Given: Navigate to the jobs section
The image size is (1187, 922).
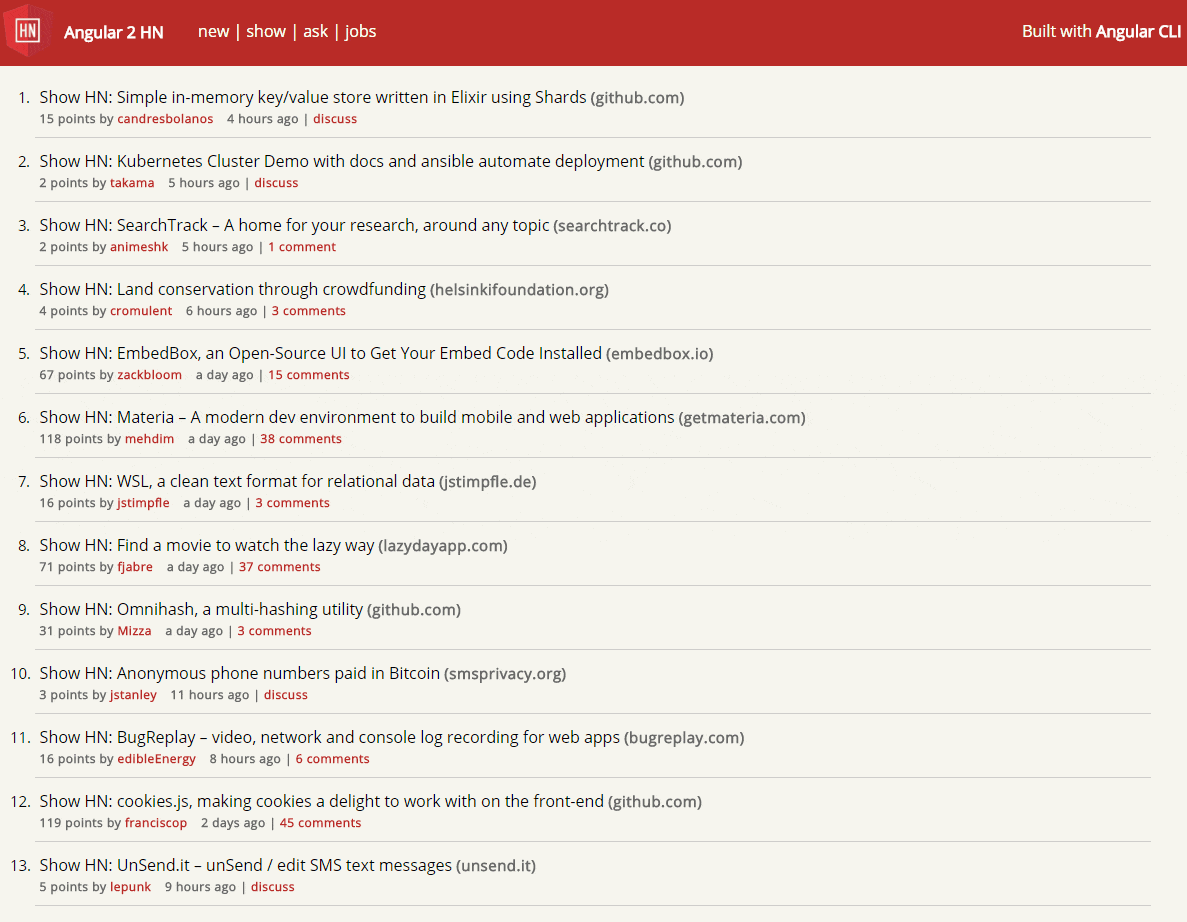Looking at the screenshot, I should (360, 31).
